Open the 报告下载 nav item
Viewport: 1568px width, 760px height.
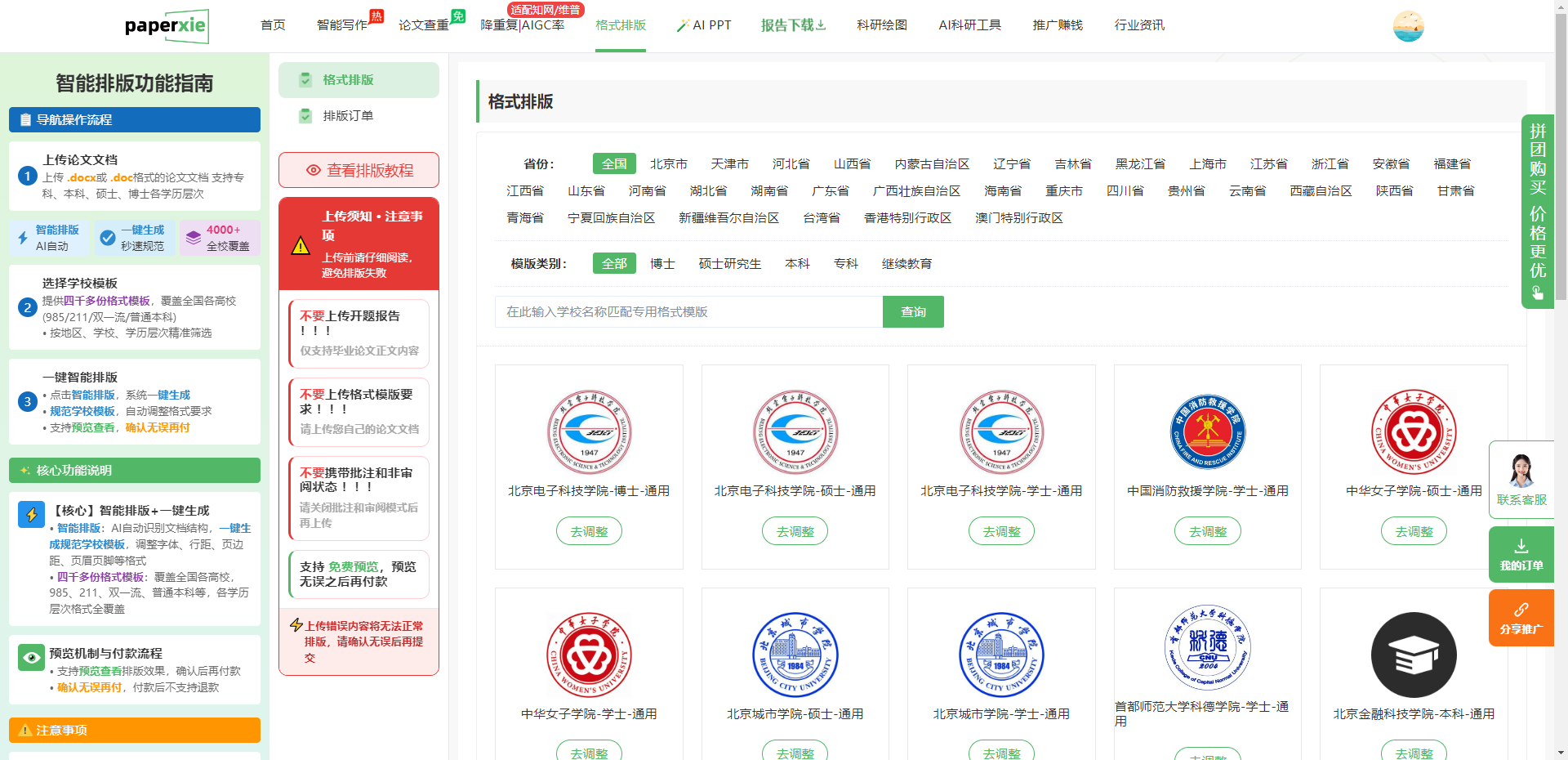tap(794, 25)
